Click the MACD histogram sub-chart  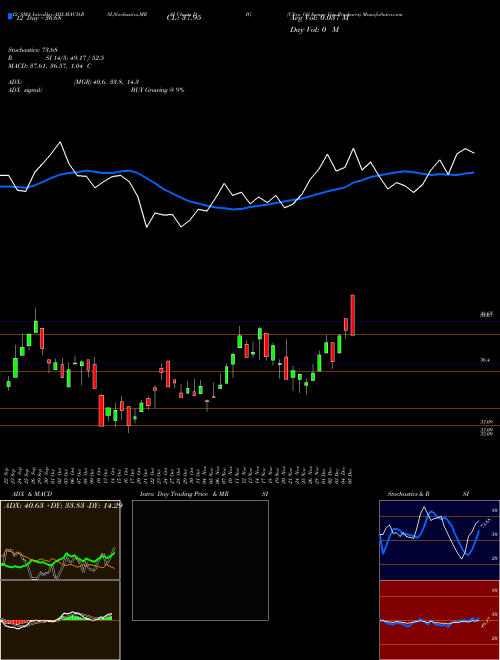coord(60,620)
